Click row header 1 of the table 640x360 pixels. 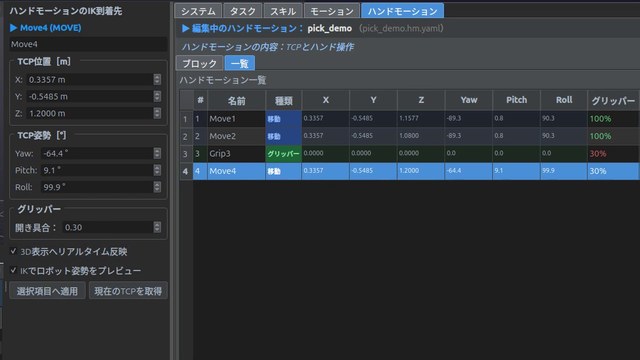186,119
